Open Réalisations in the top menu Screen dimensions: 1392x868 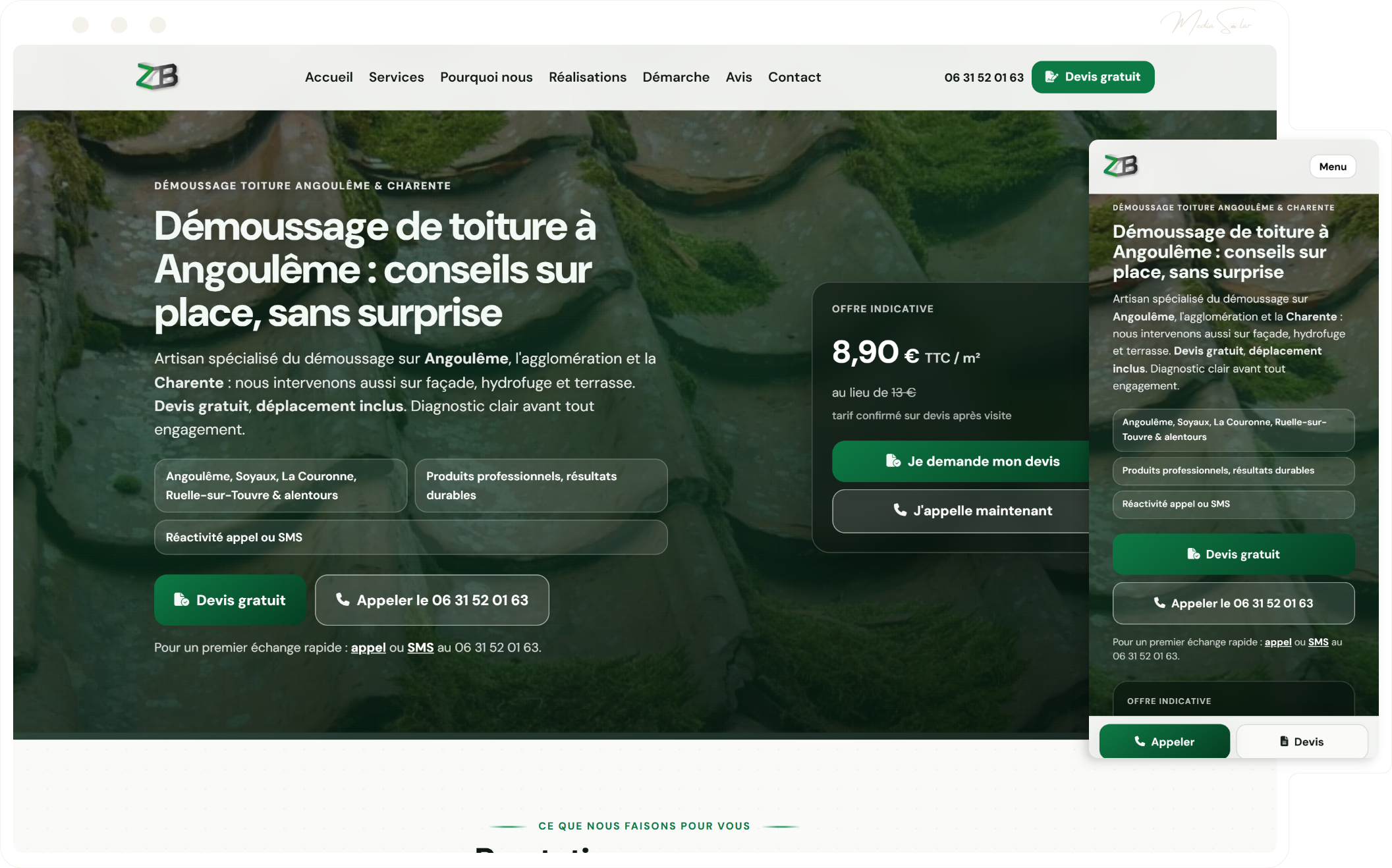tap(588, 77)
